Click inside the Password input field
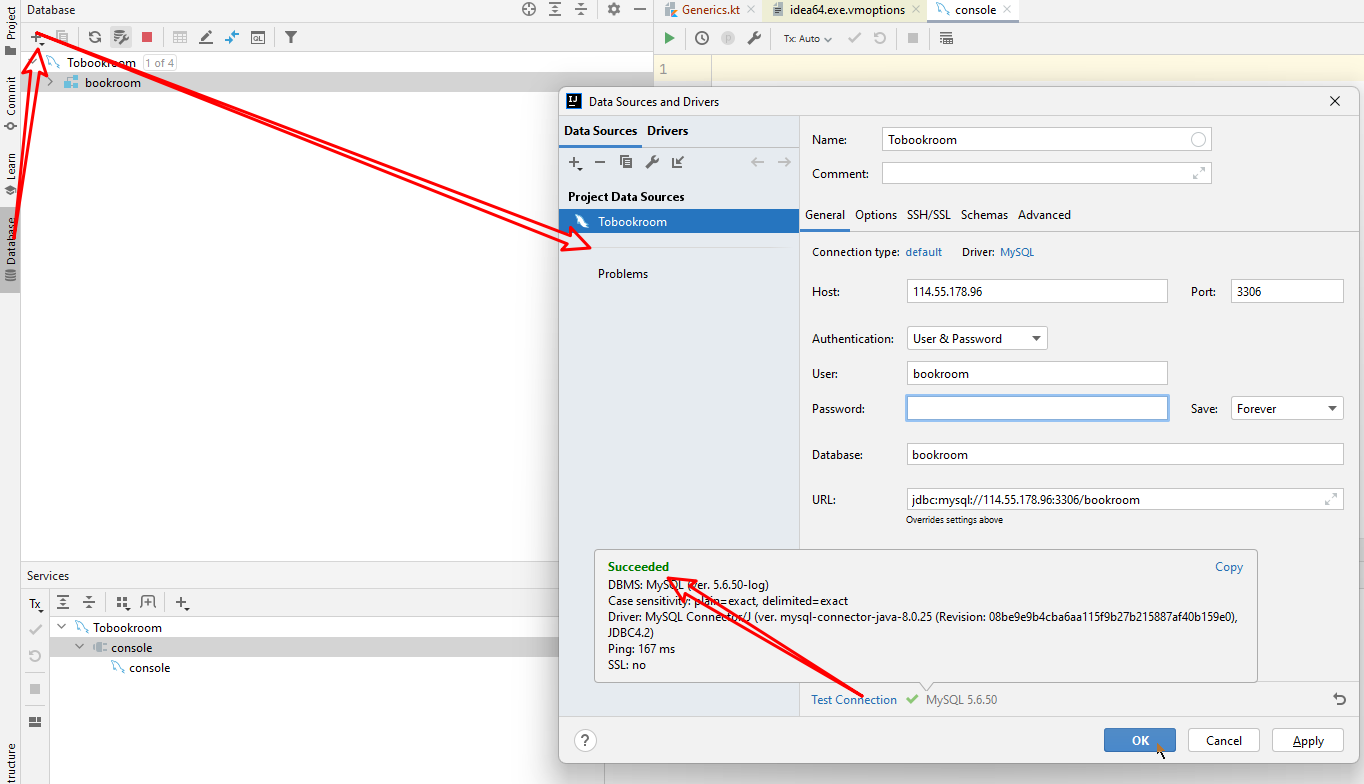The width and height of the screenshot is (1364, 784). click(1037, 408)
